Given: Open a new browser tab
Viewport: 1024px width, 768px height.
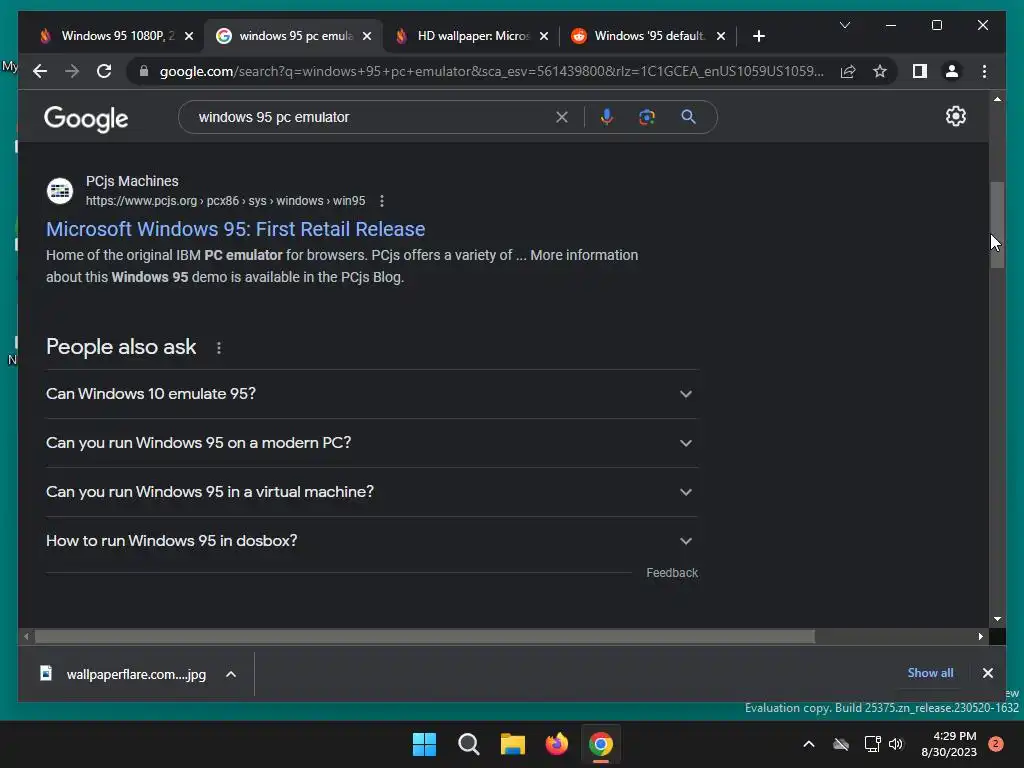Looking at the screenshot, I should [758, 36].
